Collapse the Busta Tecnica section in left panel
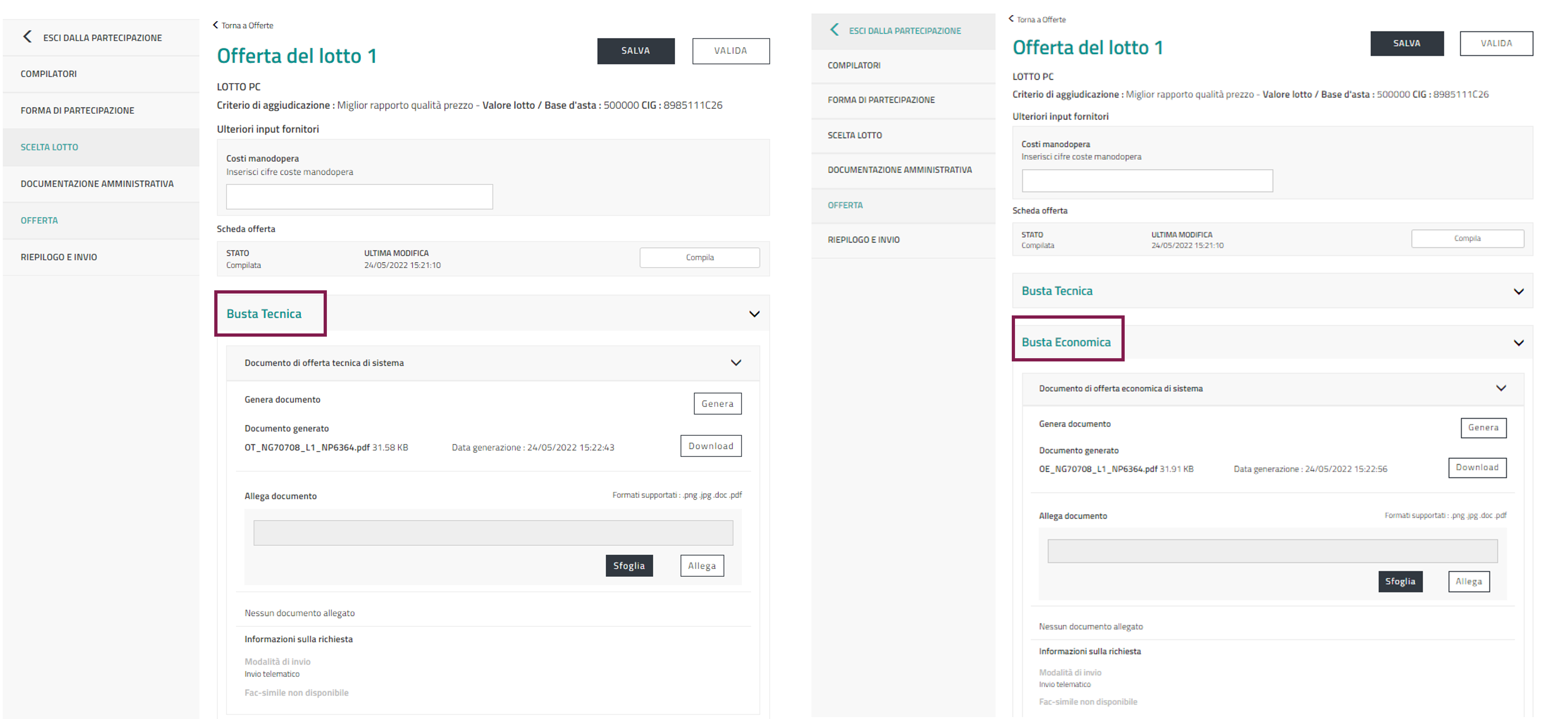This screenshot has width=1568, height=719. click(x=754, y=314)
